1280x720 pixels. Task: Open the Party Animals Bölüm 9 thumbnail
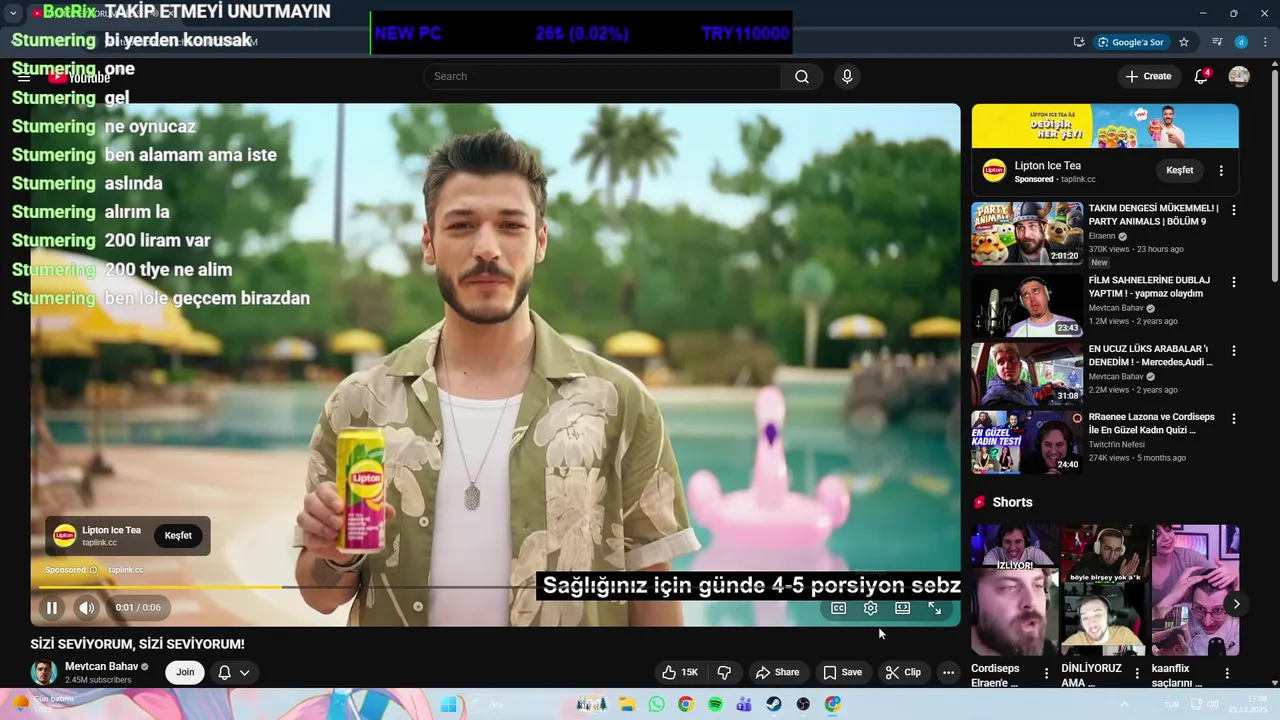pos(1027,233)
